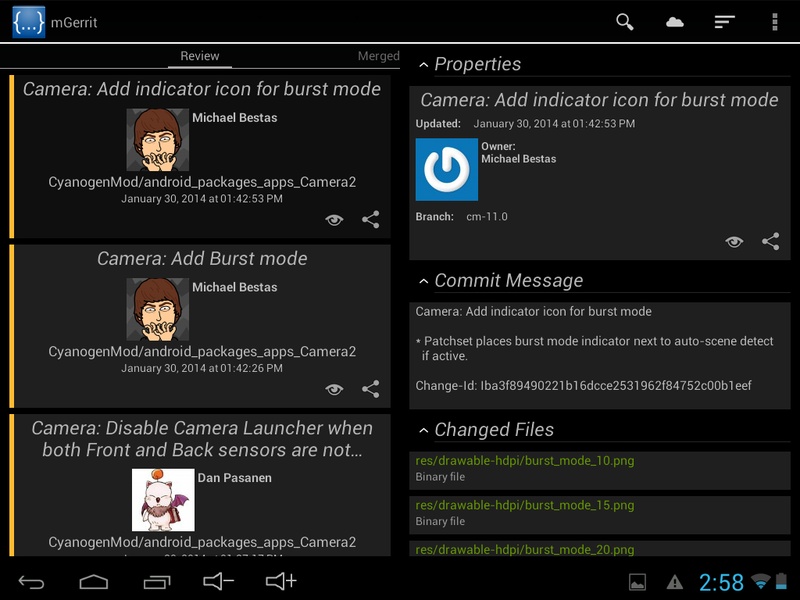Image resolution: width=800 pixels, height=600 pixels.
Task: Select Dan Pasanen's avatar image
Action: 163,500
